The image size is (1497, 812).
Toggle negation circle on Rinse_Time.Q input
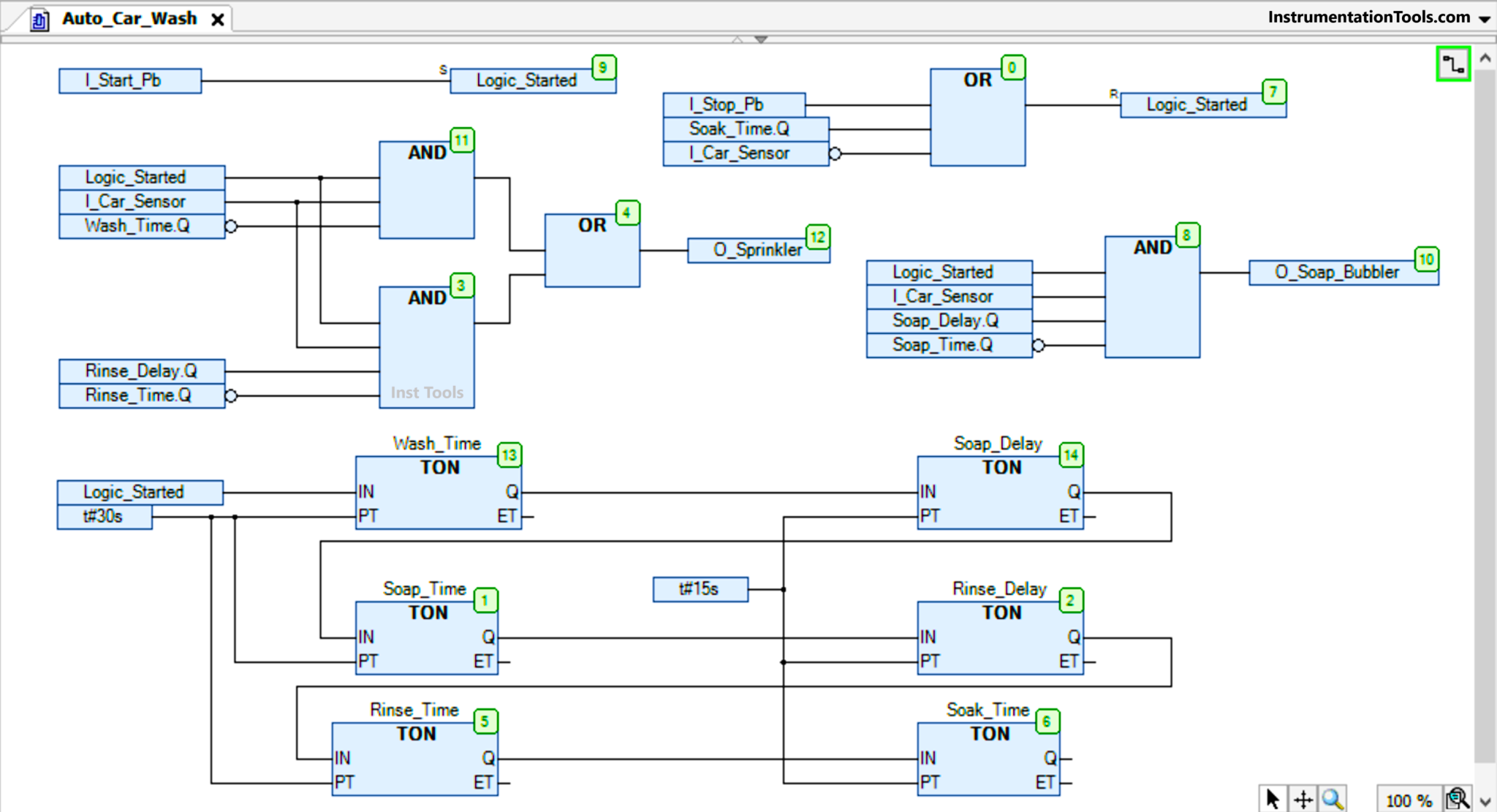(231, 396)
